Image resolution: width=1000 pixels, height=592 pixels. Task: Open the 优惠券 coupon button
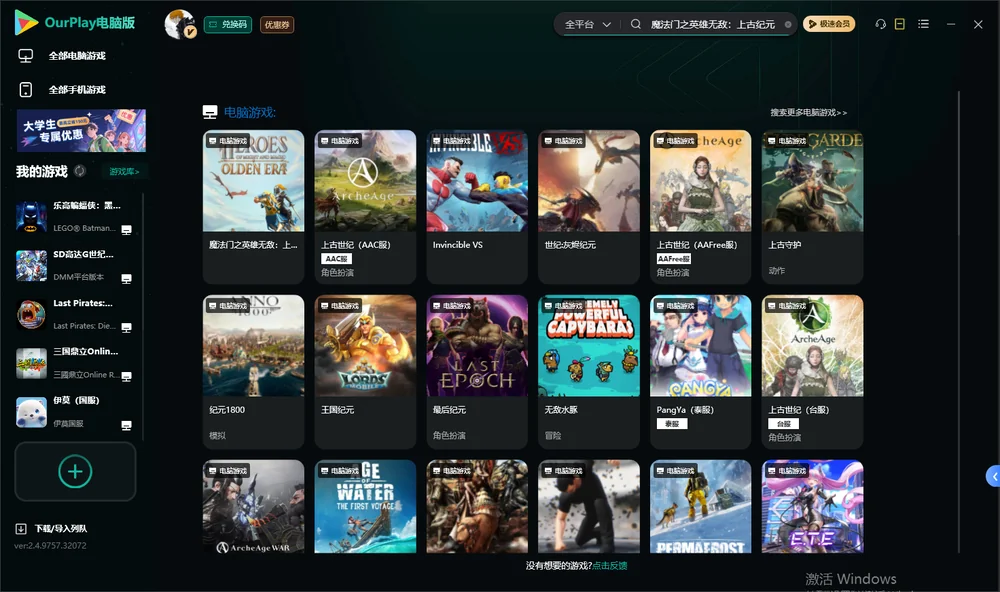(x=277, y=25)
